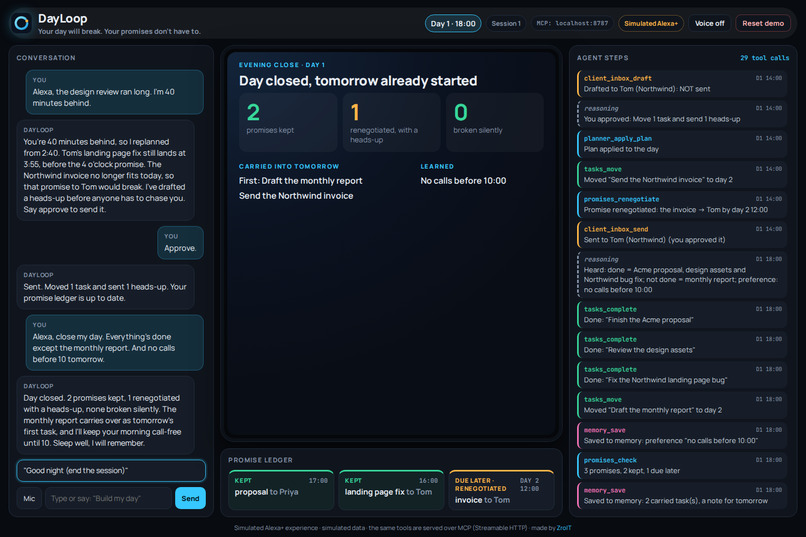Screen dimensions: 806x537
Task: Select tasks_move "Draft the monthly report" step
Action: (682, 405)
